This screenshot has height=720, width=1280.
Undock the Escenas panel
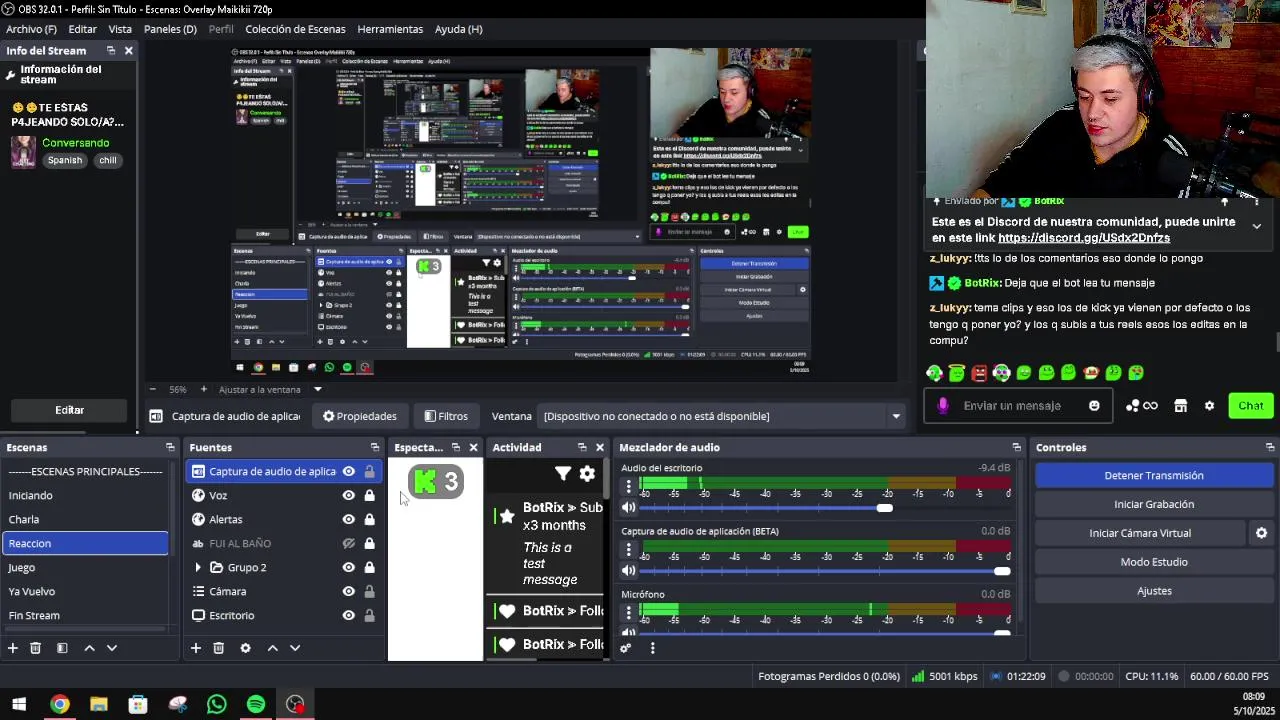coord(170,447)
